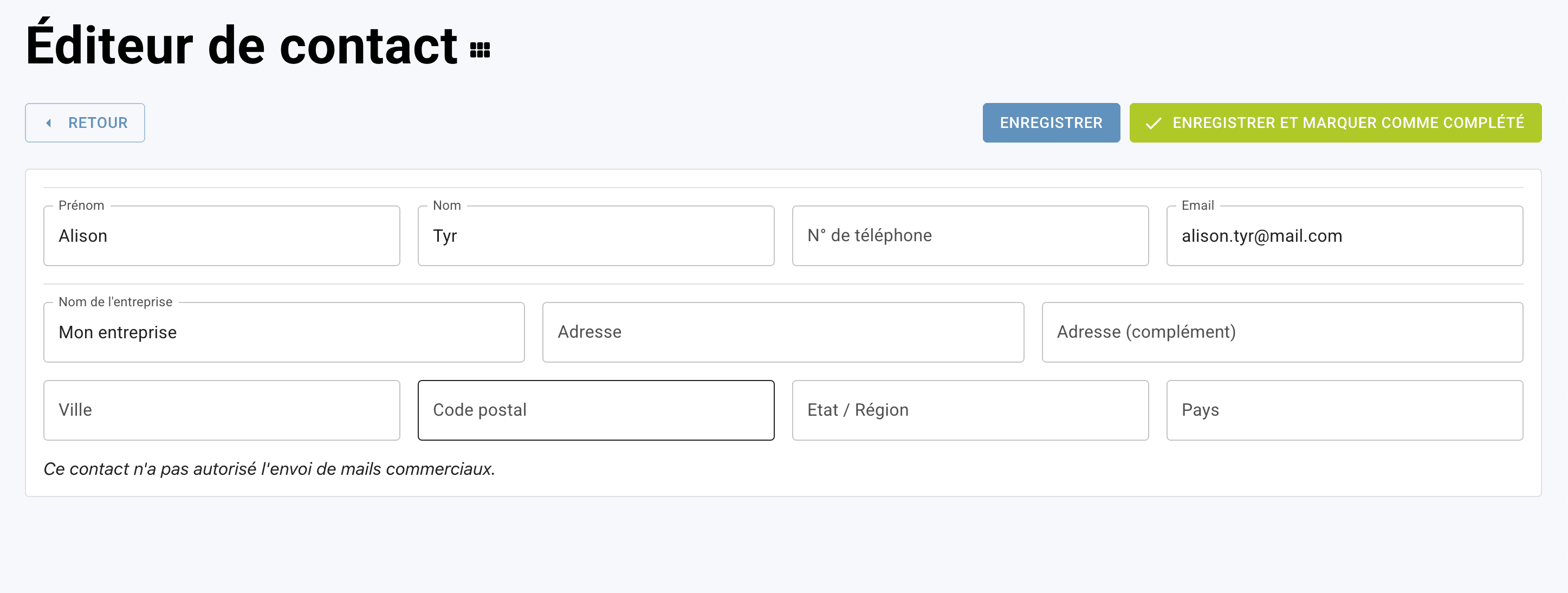Go back using the RETOUR button label

(x=98, y=123)
